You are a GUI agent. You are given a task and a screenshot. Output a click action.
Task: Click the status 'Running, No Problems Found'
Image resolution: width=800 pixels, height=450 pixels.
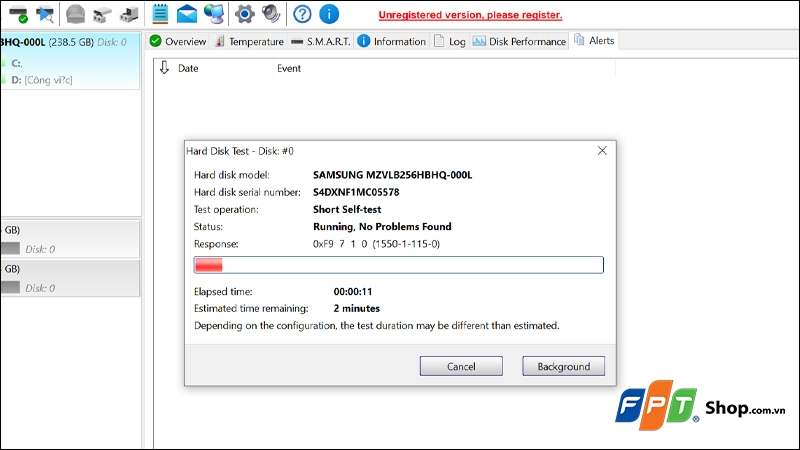click(x=382, y=227)
